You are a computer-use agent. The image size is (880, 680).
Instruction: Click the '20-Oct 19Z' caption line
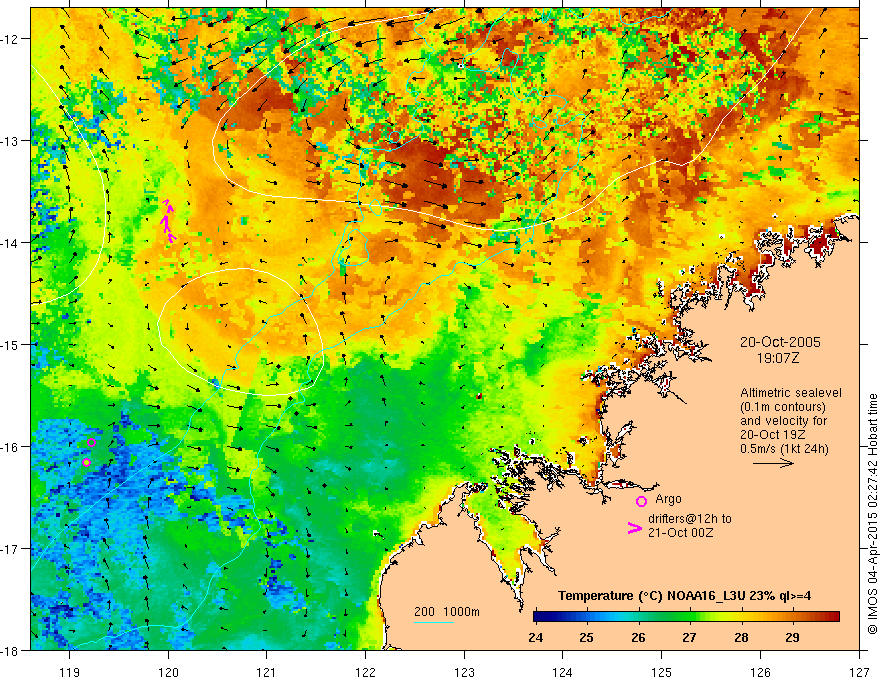pos(771,435)
